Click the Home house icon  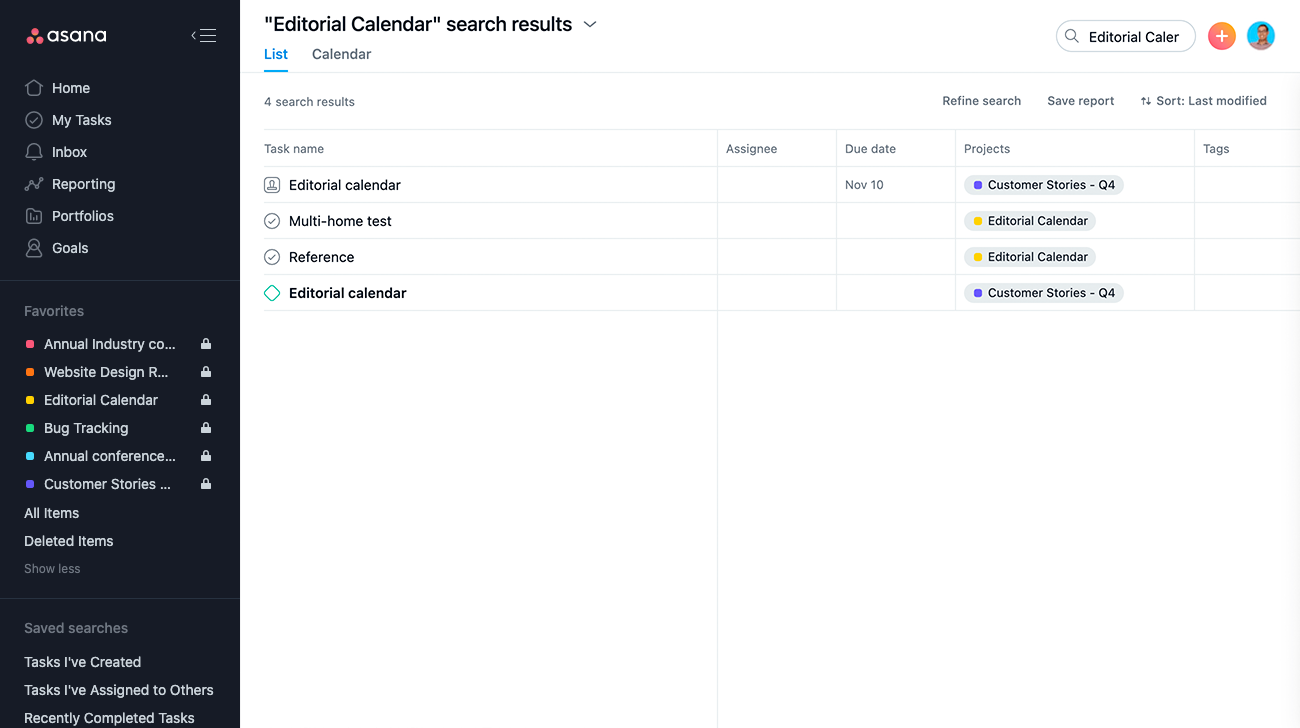tap(34, 88)
